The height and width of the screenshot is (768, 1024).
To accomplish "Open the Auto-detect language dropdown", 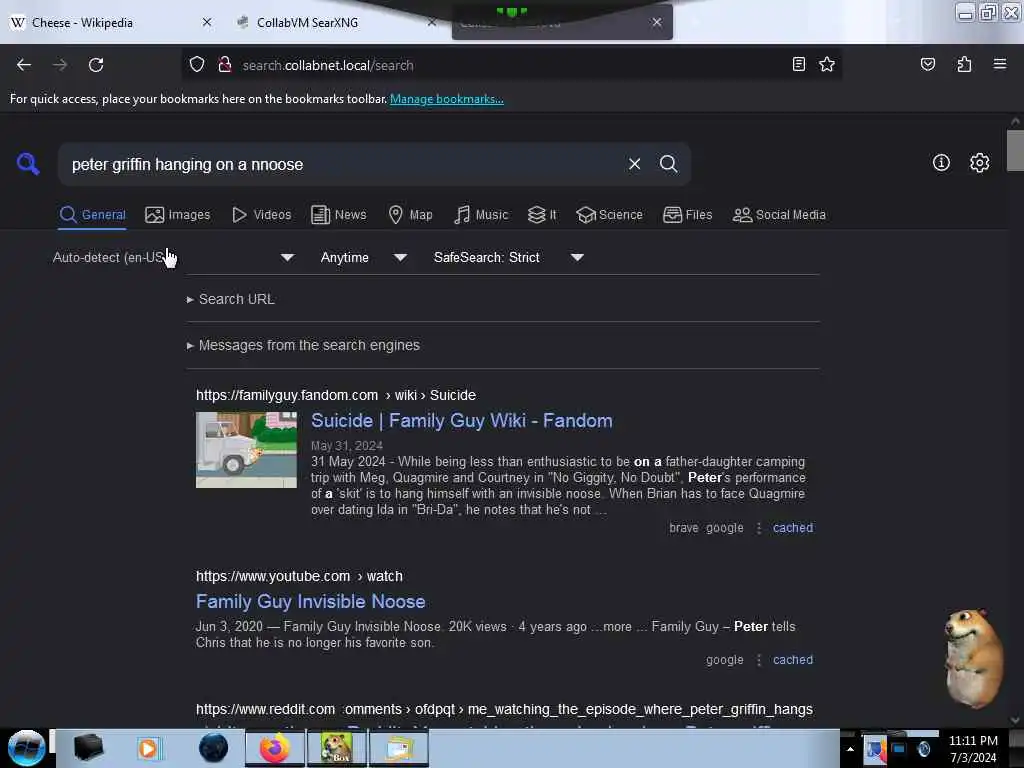I will [x=173, y=257].
